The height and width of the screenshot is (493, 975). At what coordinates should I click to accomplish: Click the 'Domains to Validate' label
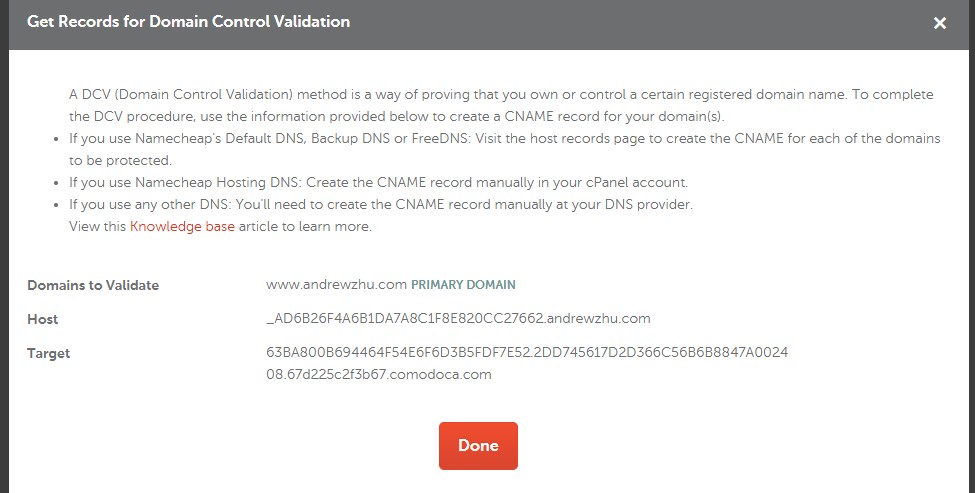93,285
